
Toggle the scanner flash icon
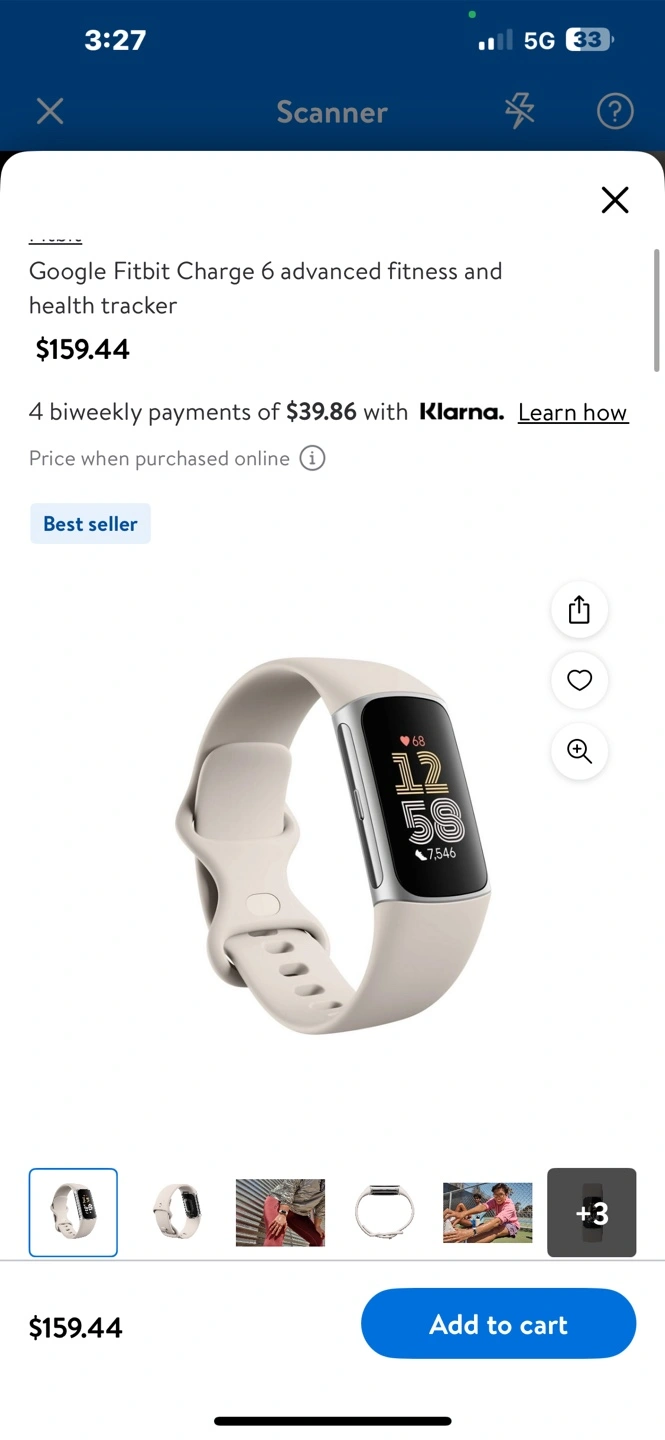point(519,112)
